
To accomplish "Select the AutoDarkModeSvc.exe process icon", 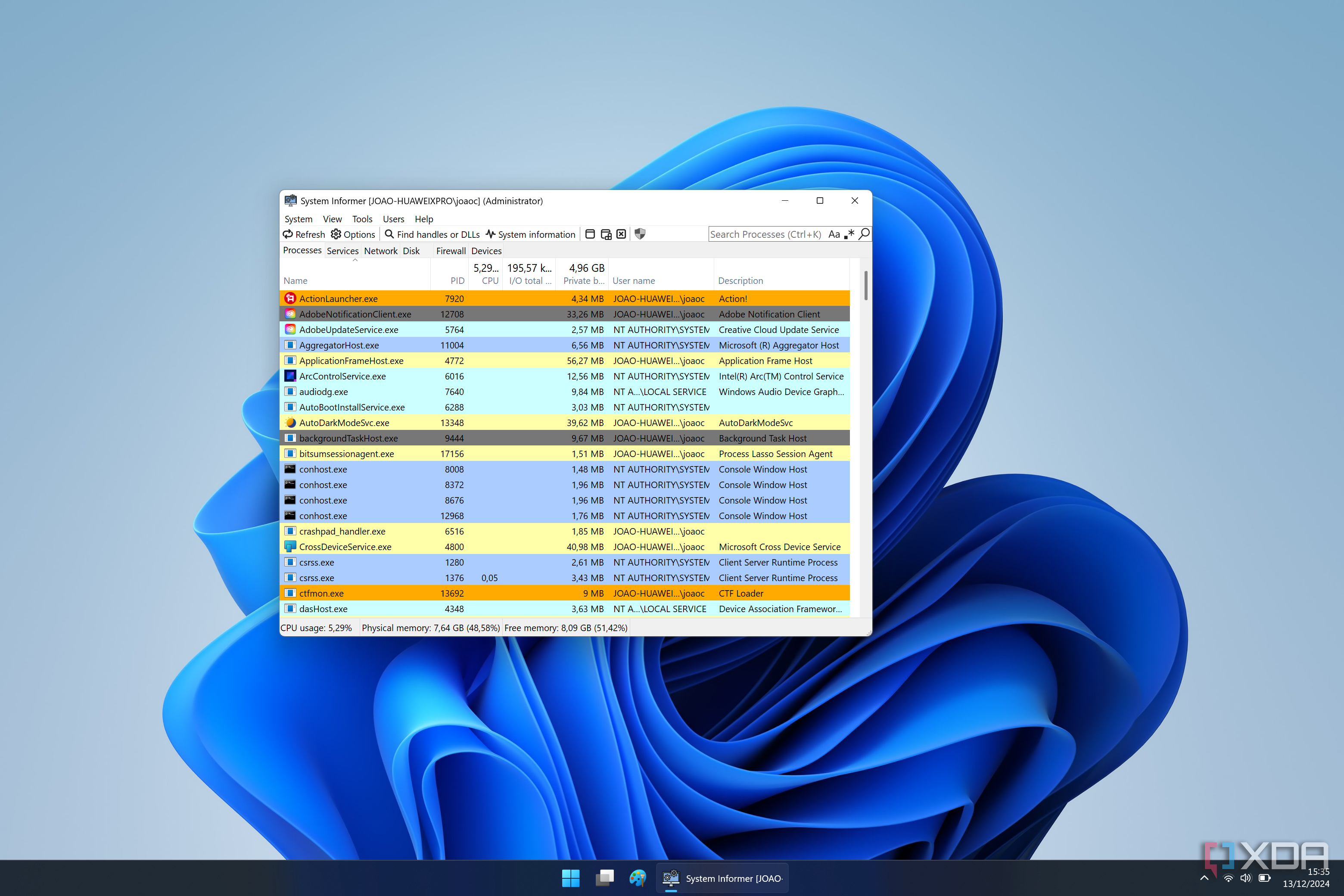I will point(290,423).
